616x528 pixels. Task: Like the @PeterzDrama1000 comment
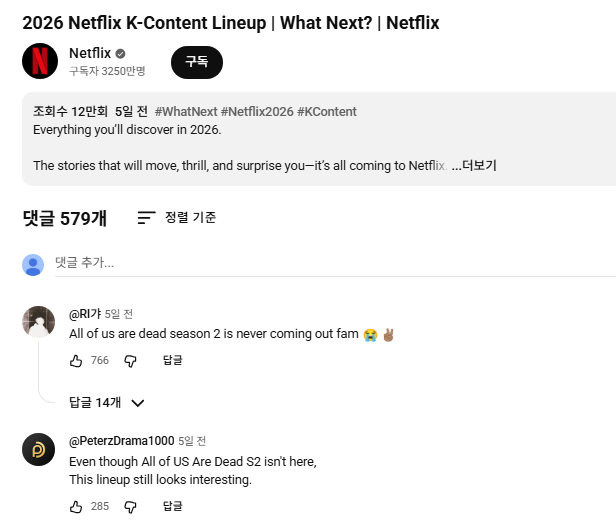77,507
